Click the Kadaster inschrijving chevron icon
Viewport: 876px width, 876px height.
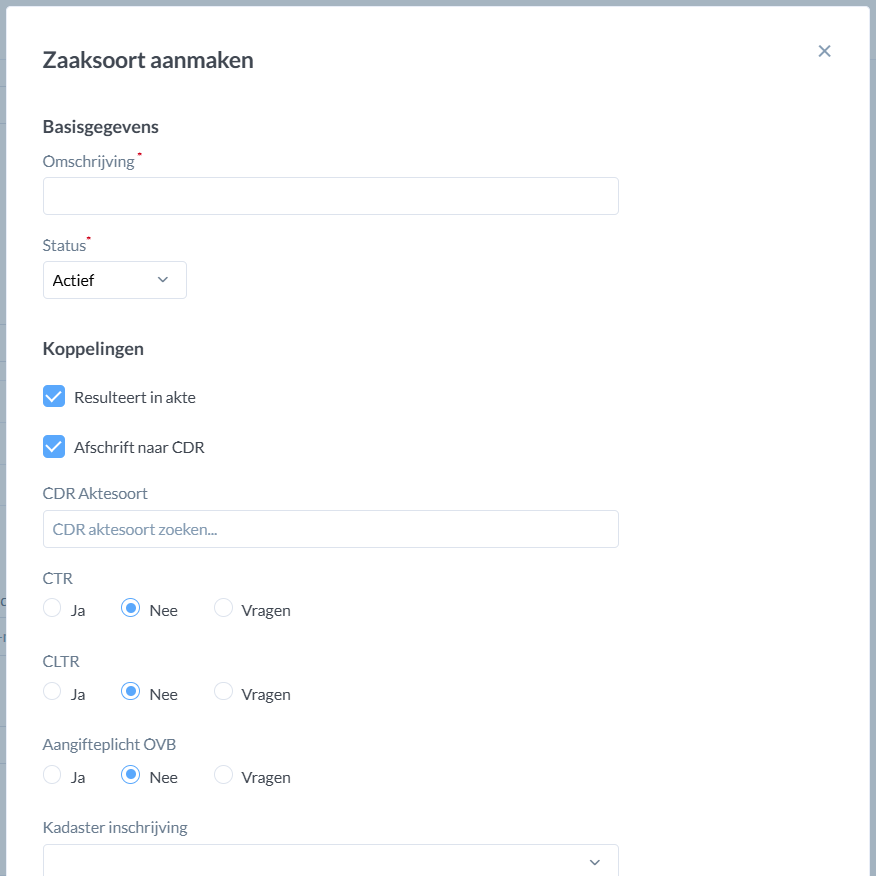(x=595, y=862)
